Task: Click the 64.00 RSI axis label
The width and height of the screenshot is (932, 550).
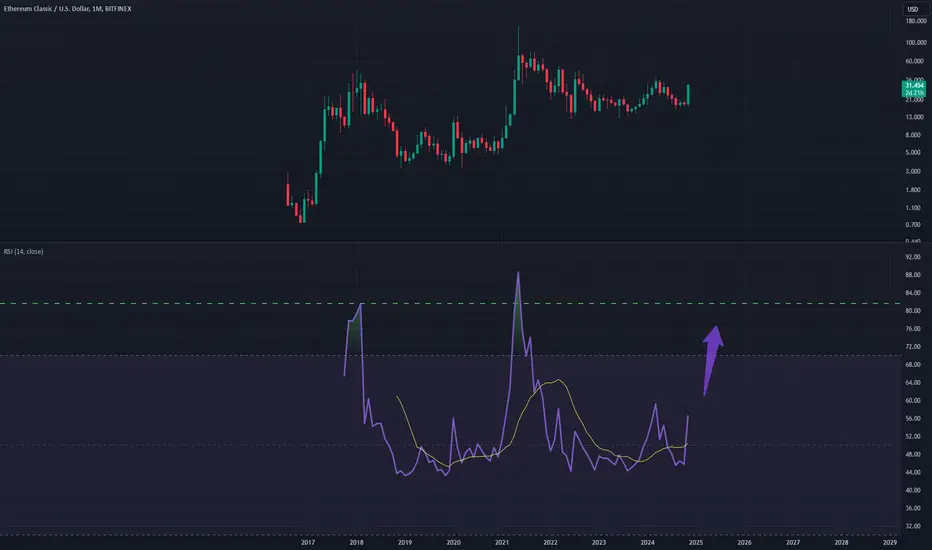Action: tap(912, 383)
